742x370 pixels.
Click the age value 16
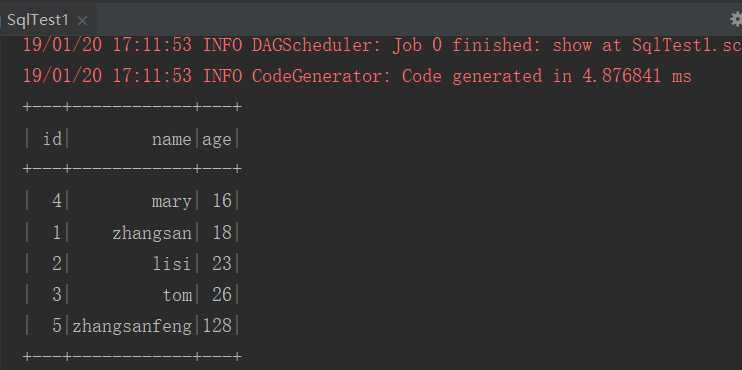(x=222, y=201)
